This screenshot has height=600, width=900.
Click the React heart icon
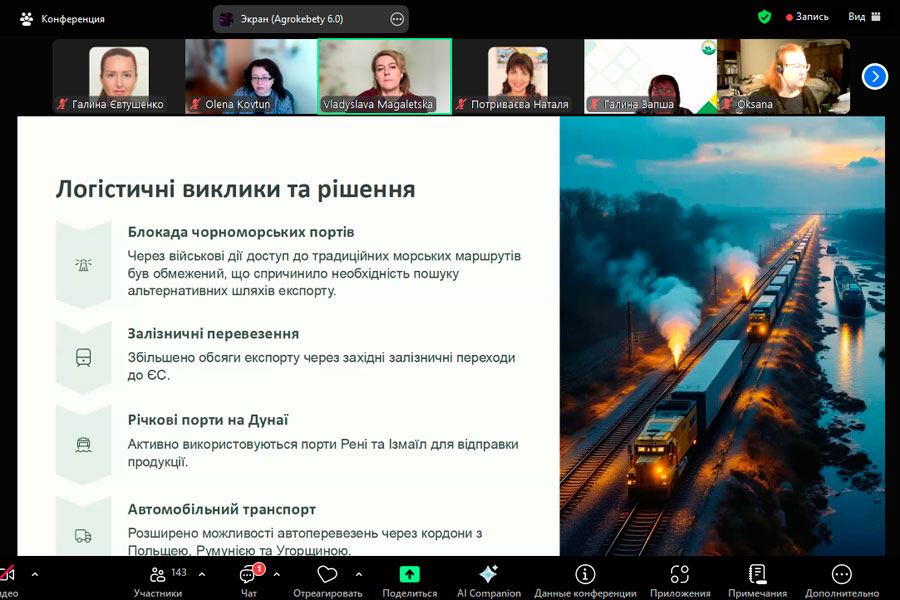pyautogui.click(x=327, y=575)
